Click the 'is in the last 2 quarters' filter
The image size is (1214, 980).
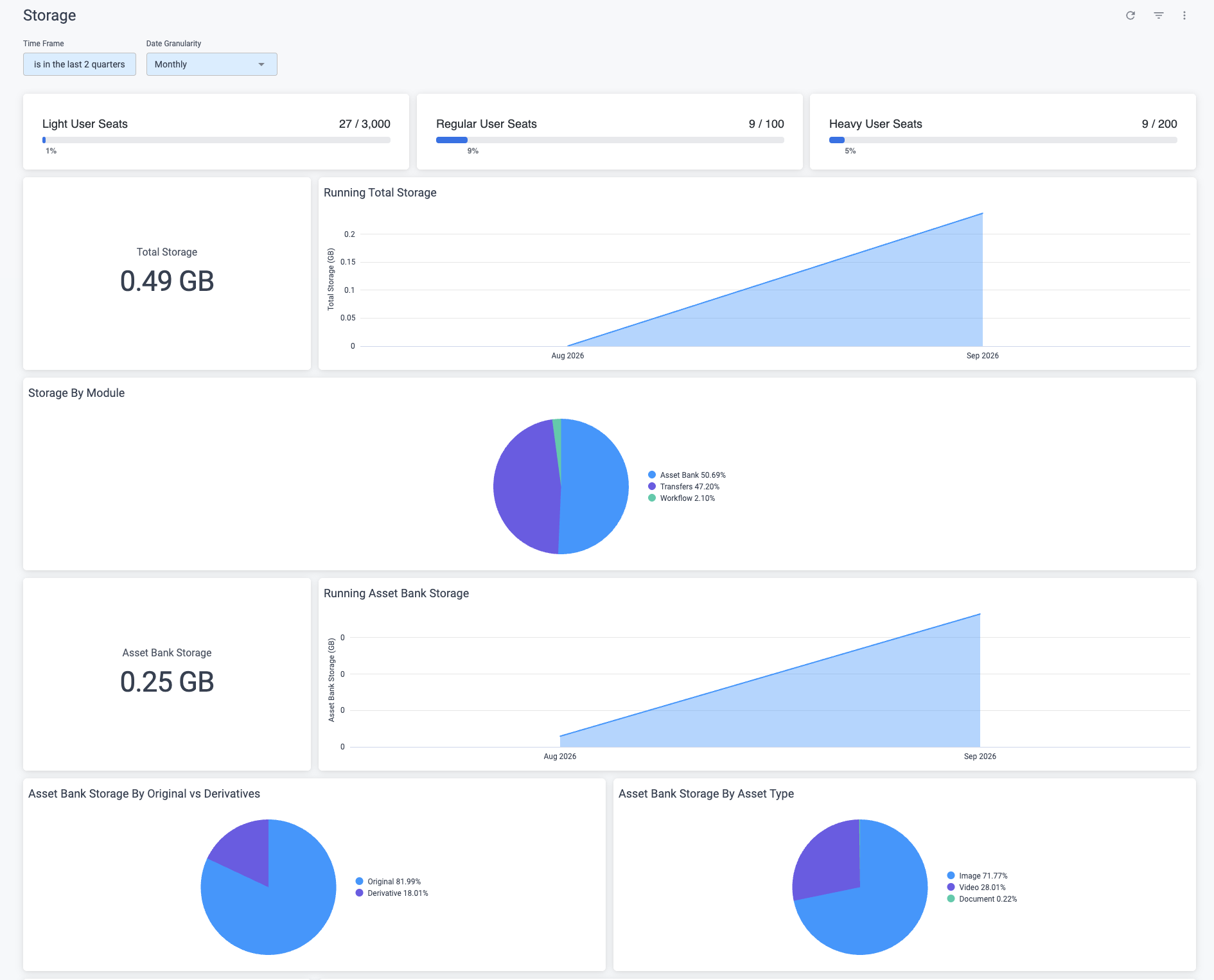click(x=80, y=64)
